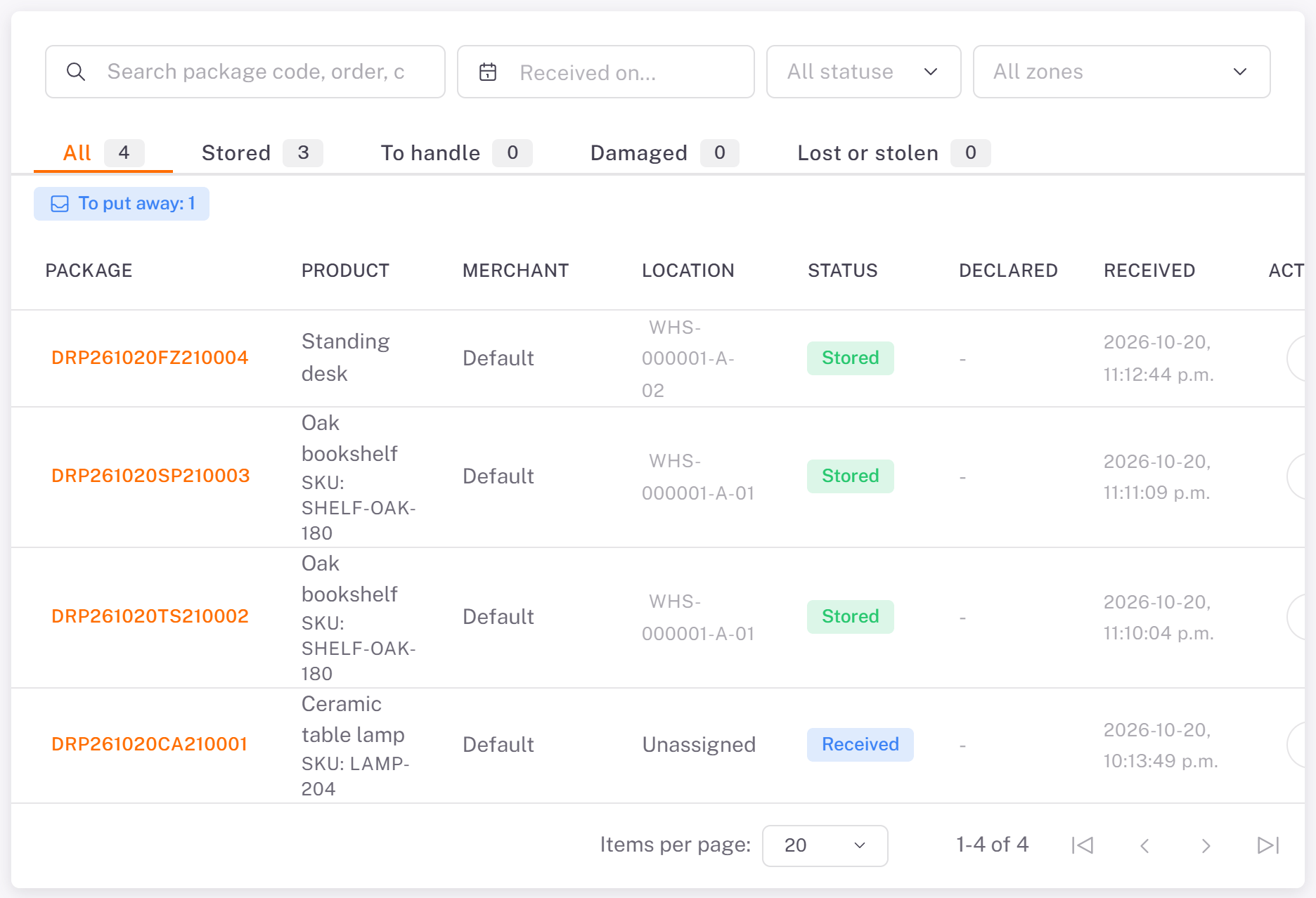Click the calendar icon in date field
Viewport: 1316px width, 898px height.
point(488,72)
